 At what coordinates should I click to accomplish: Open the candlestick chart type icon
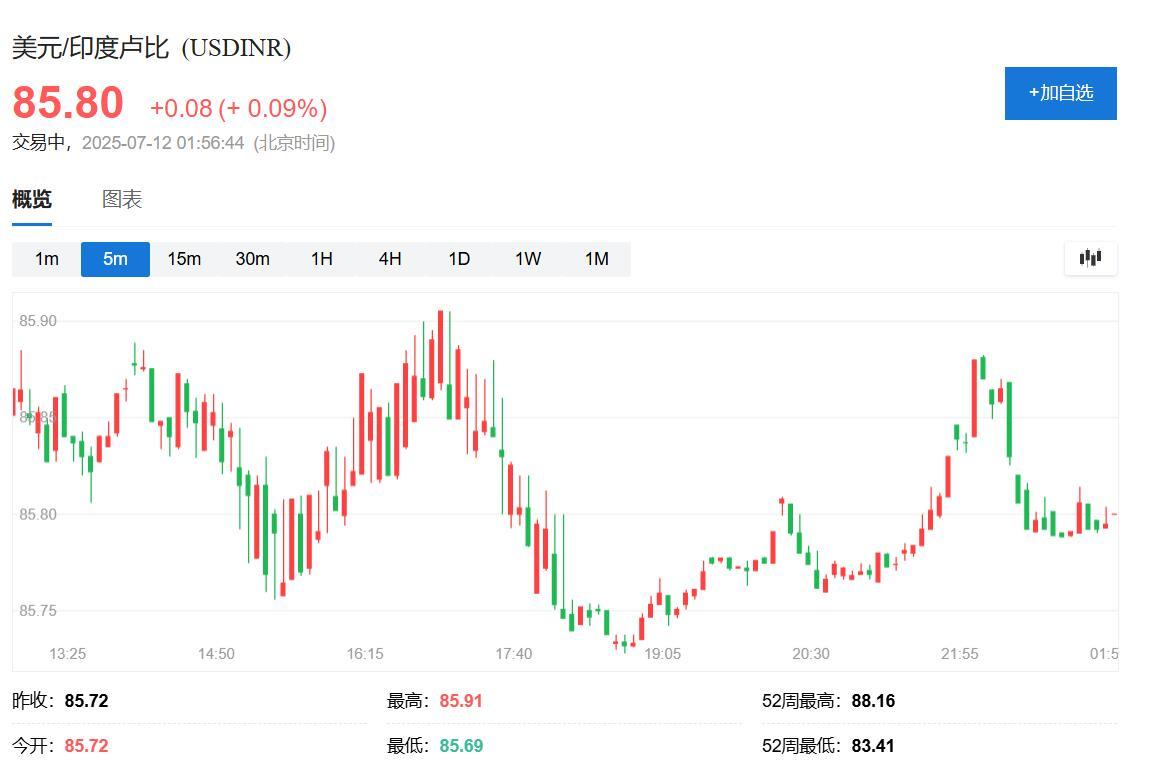1090,258
